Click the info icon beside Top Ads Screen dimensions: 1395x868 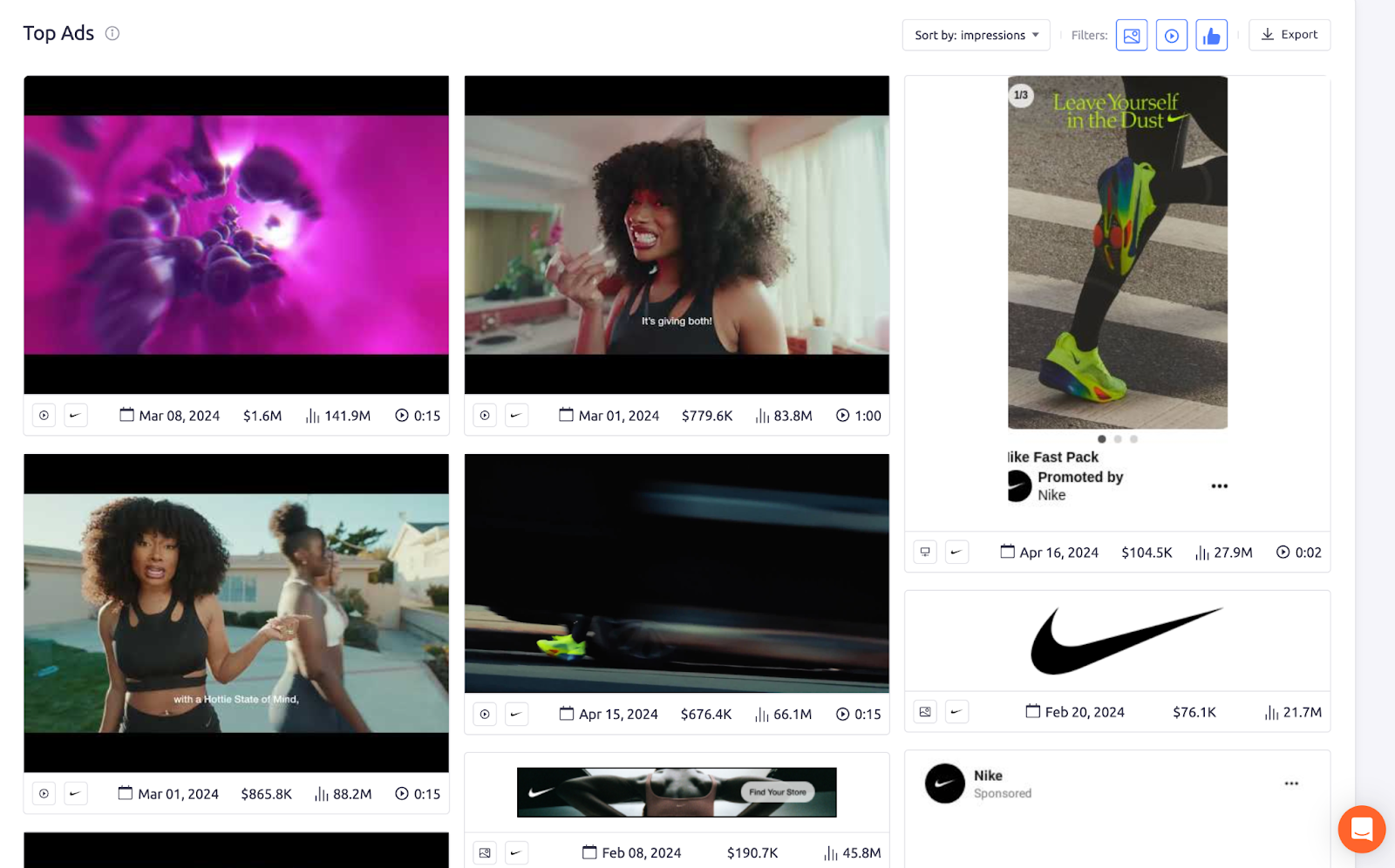point(112,33)
